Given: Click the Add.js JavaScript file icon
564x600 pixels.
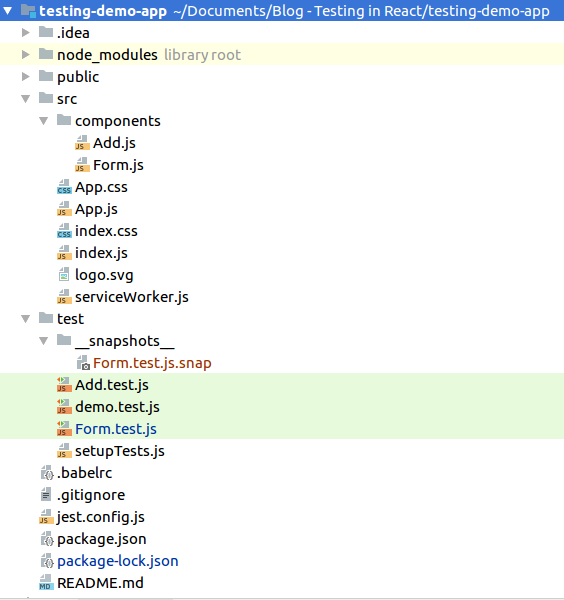Looking at the screenshot, I should (82, 143).
